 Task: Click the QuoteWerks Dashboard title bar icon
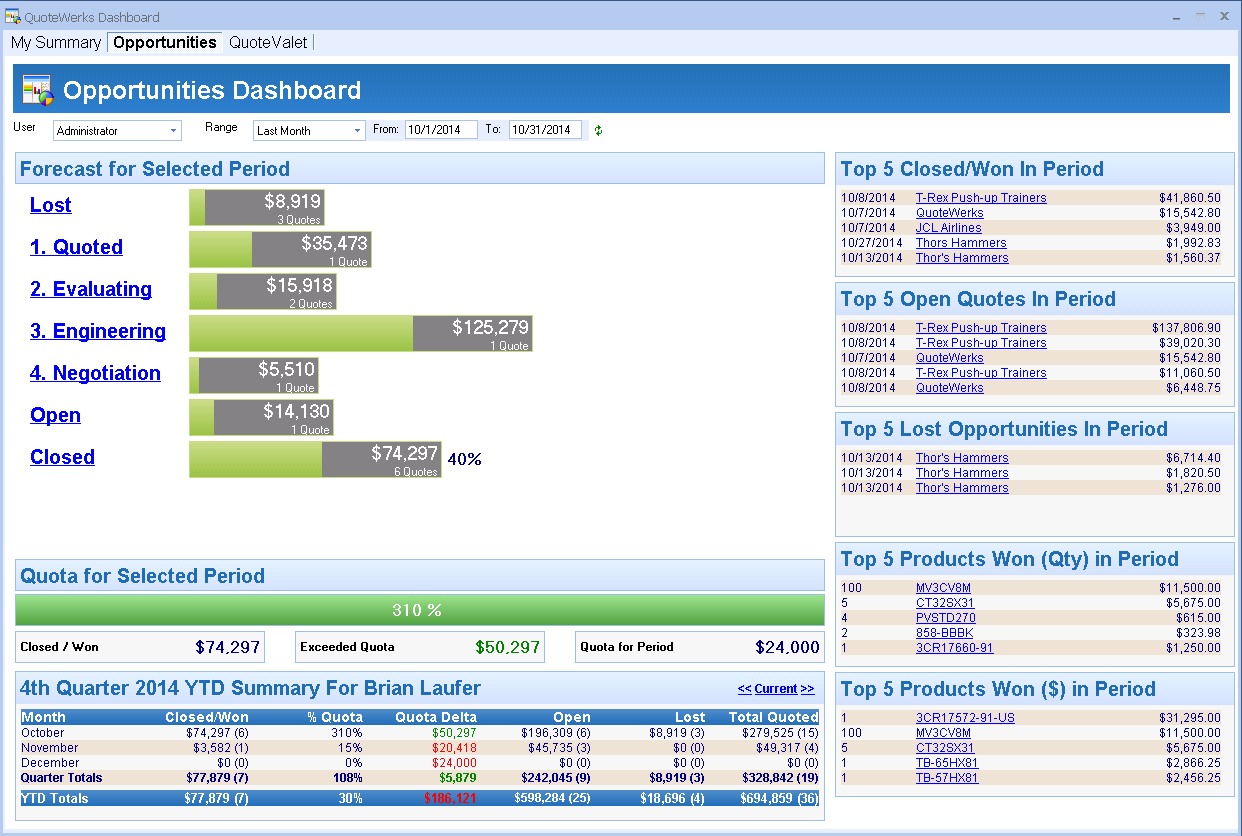pos(12,17)
